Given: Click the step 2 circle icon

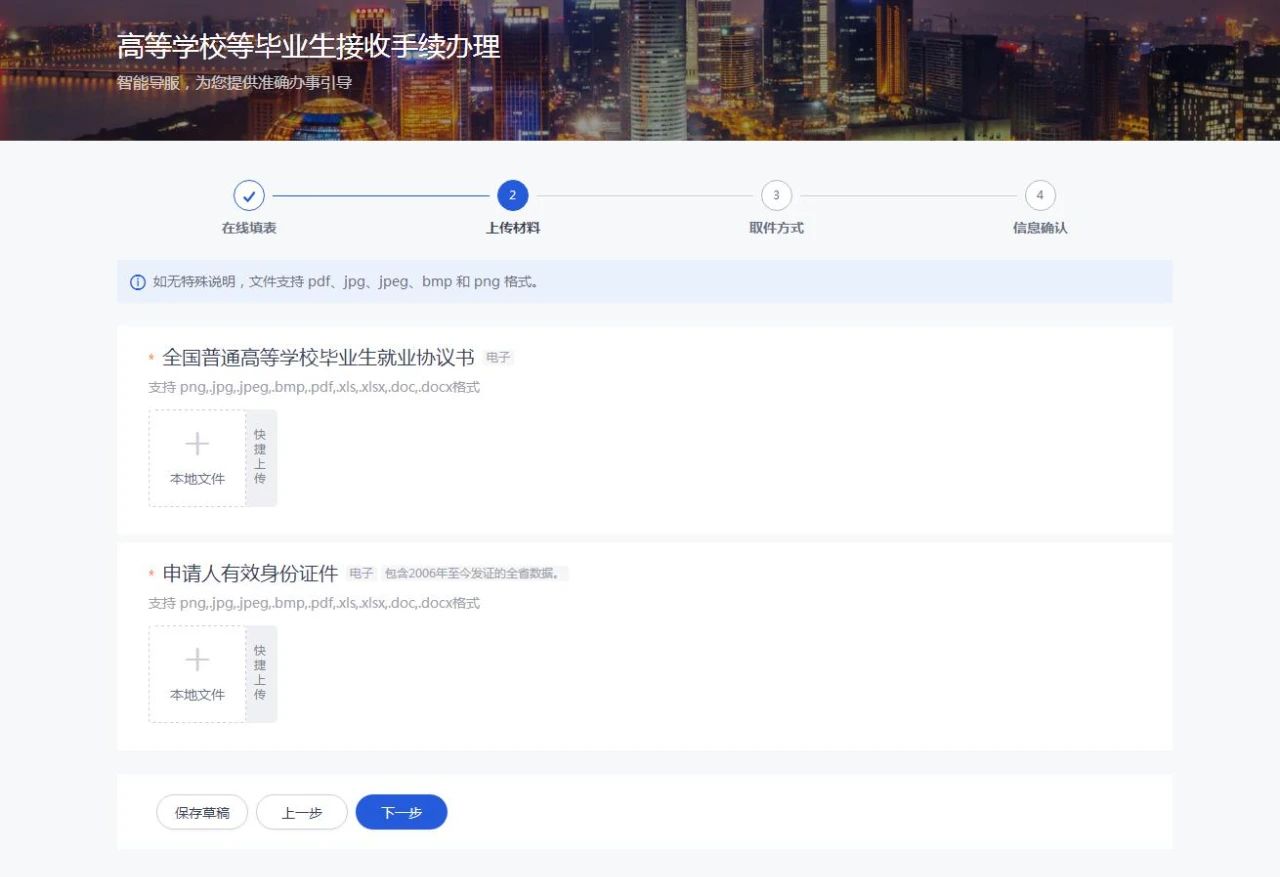Looking at the screenshot, I should point(513,196).
